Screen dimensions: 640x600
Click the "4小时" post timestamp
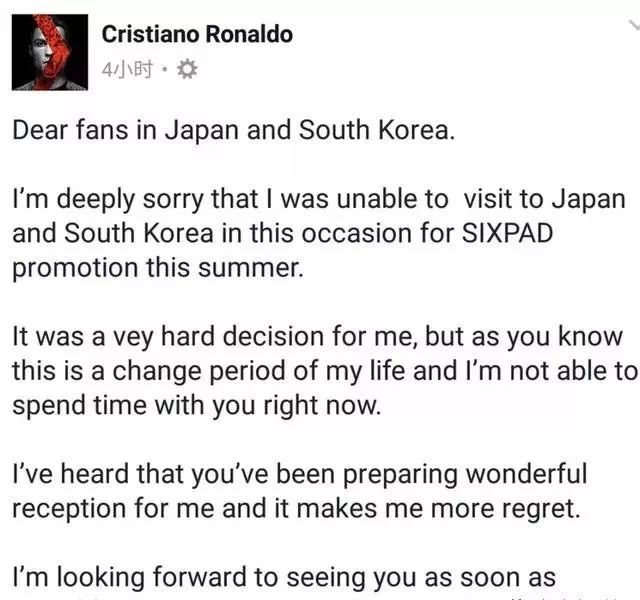coord(129,70)
